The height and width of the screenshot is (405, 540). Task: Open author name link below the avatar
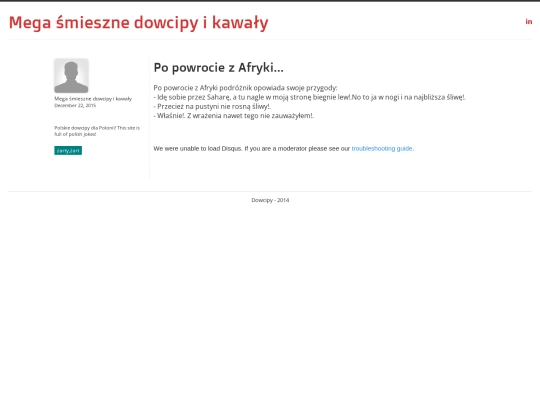pyautogui.click(x=93, y=99)
